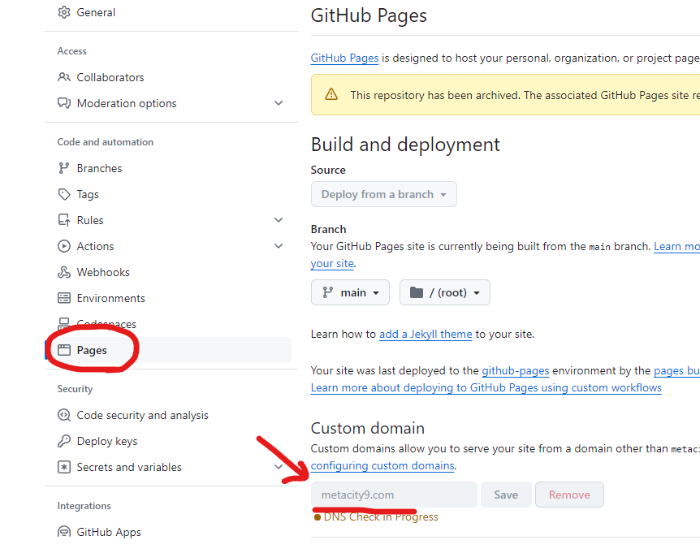The height and width of the screenshot is (547, 700).
Task: Open the / (root) folder dropdown
Action: 445,293
